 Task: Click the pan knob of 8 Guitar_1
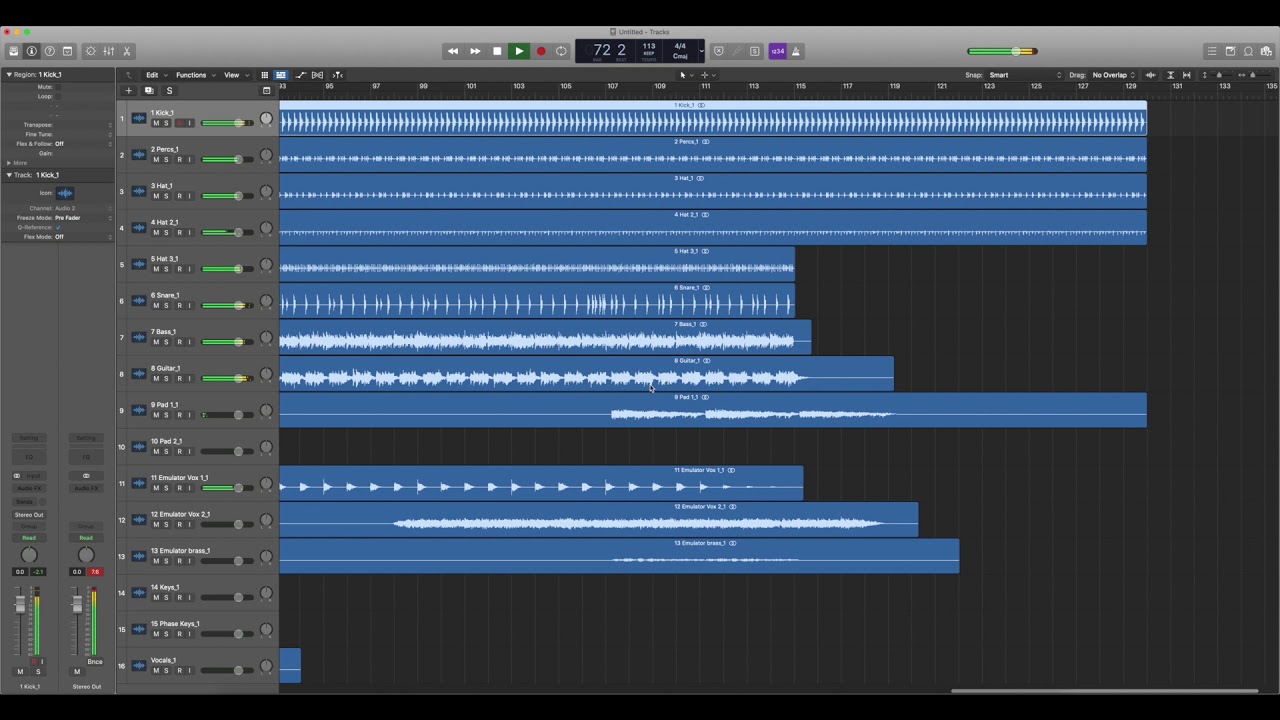point(266,375)
